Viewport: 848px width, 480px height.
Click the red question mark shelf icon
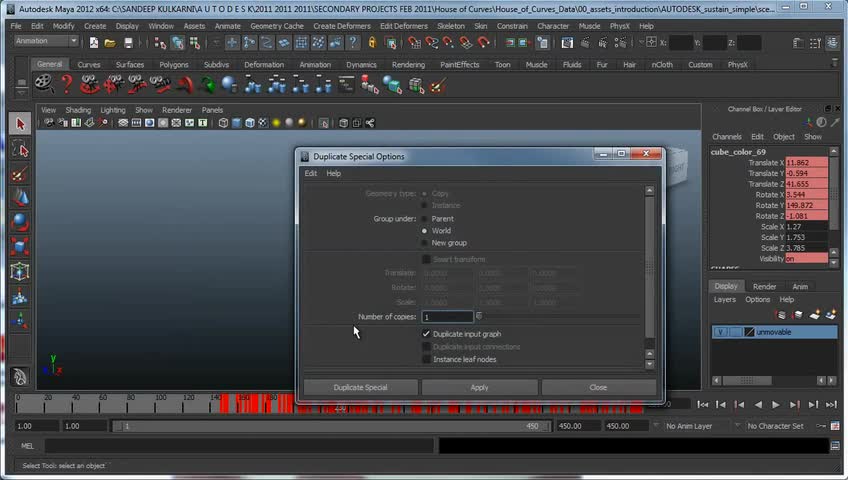coord(67,85)
